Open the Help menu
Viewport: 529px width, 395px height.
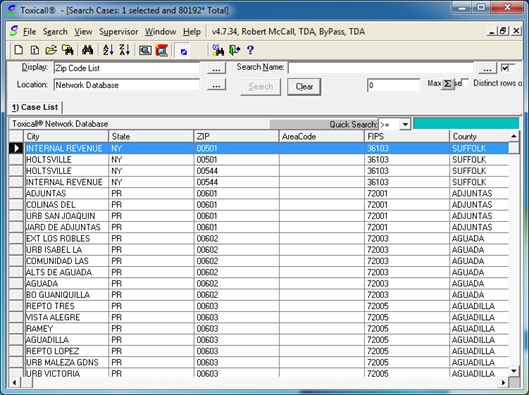(x=192, y=32)
